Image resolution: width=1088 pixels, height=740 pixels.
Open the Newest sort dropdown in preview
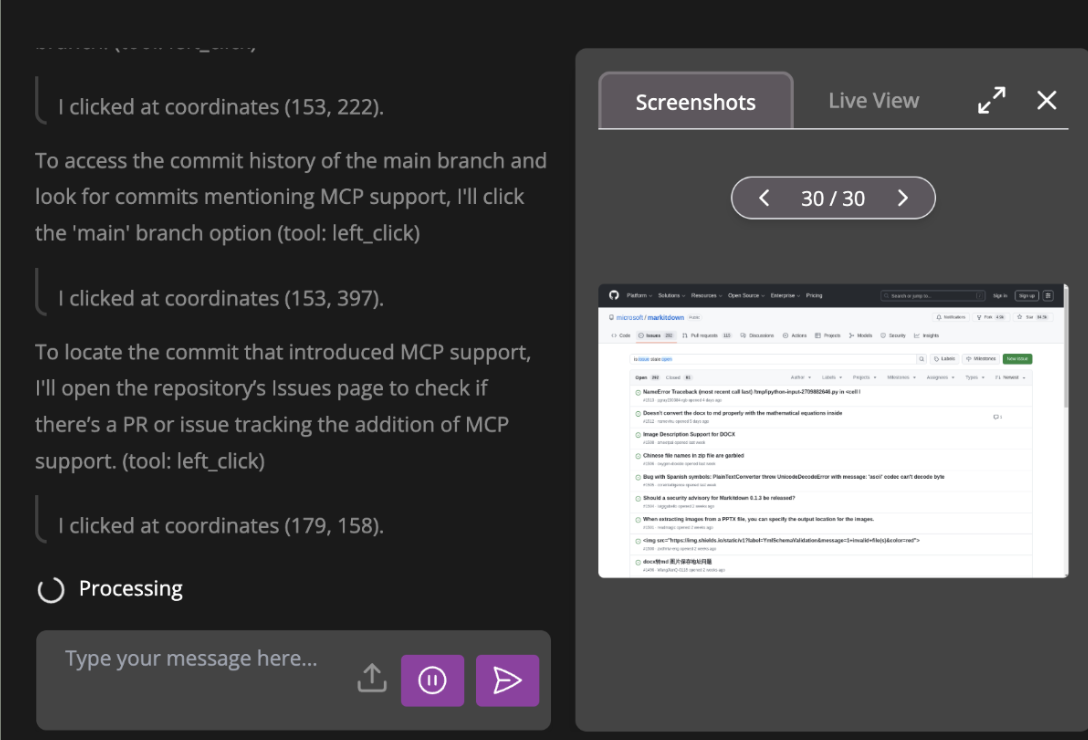tap(1012, 378)
